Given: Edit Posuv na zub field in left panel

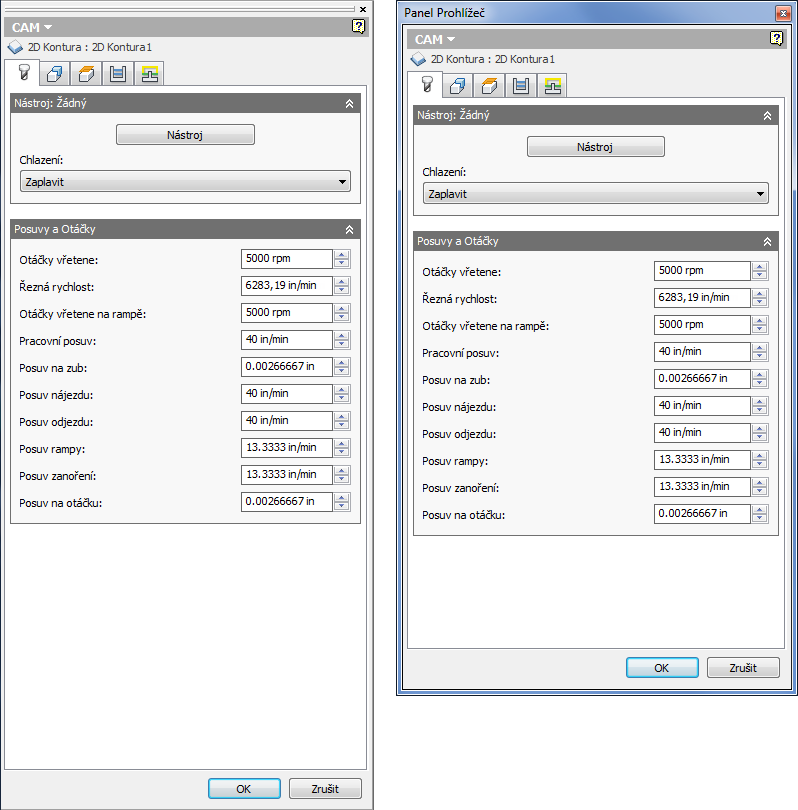Looking at the screenshot, I should pos(287,367).
